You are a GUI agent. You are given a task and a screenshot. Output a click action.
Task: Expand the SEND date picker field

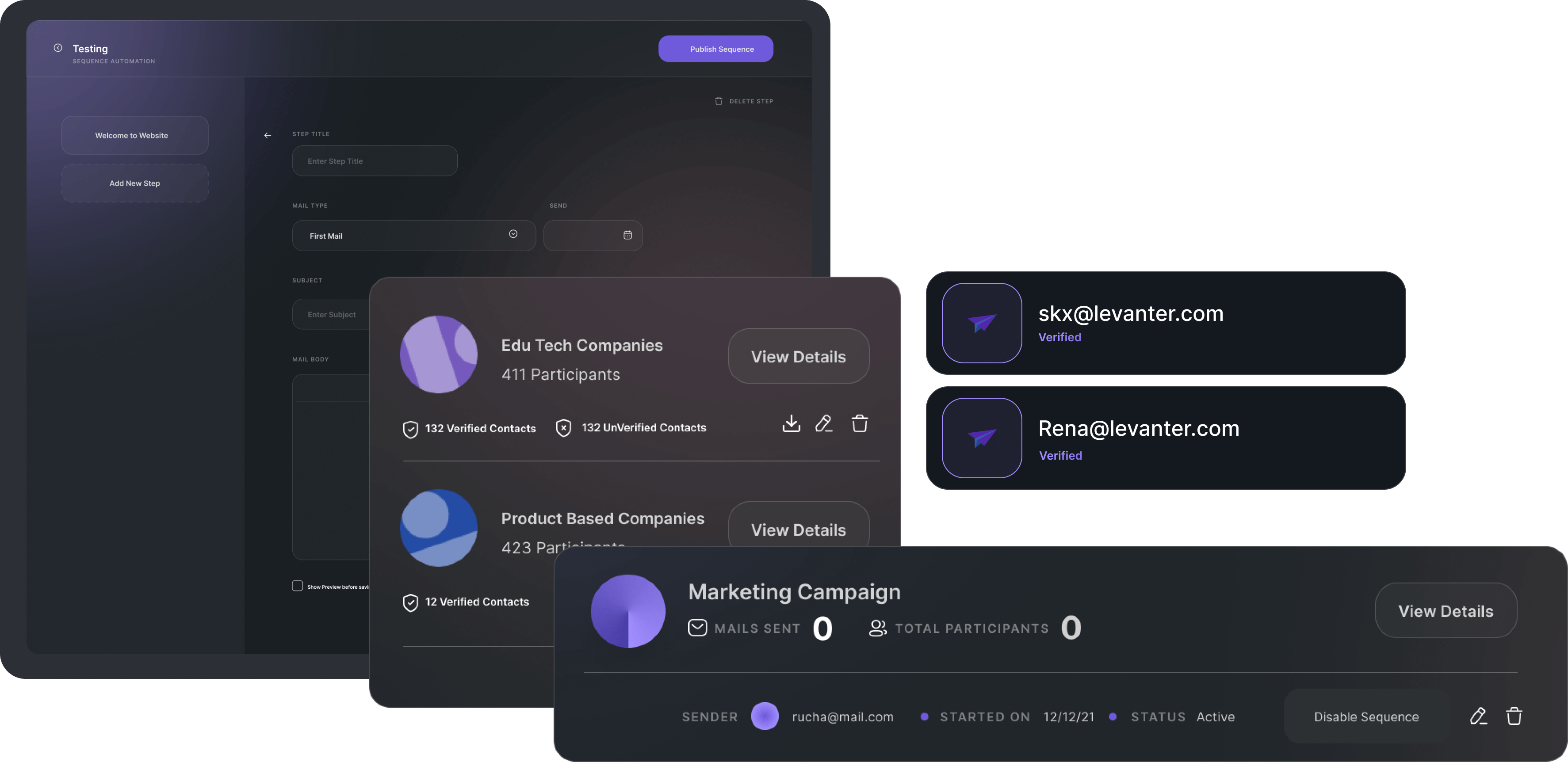pos(627,235)
